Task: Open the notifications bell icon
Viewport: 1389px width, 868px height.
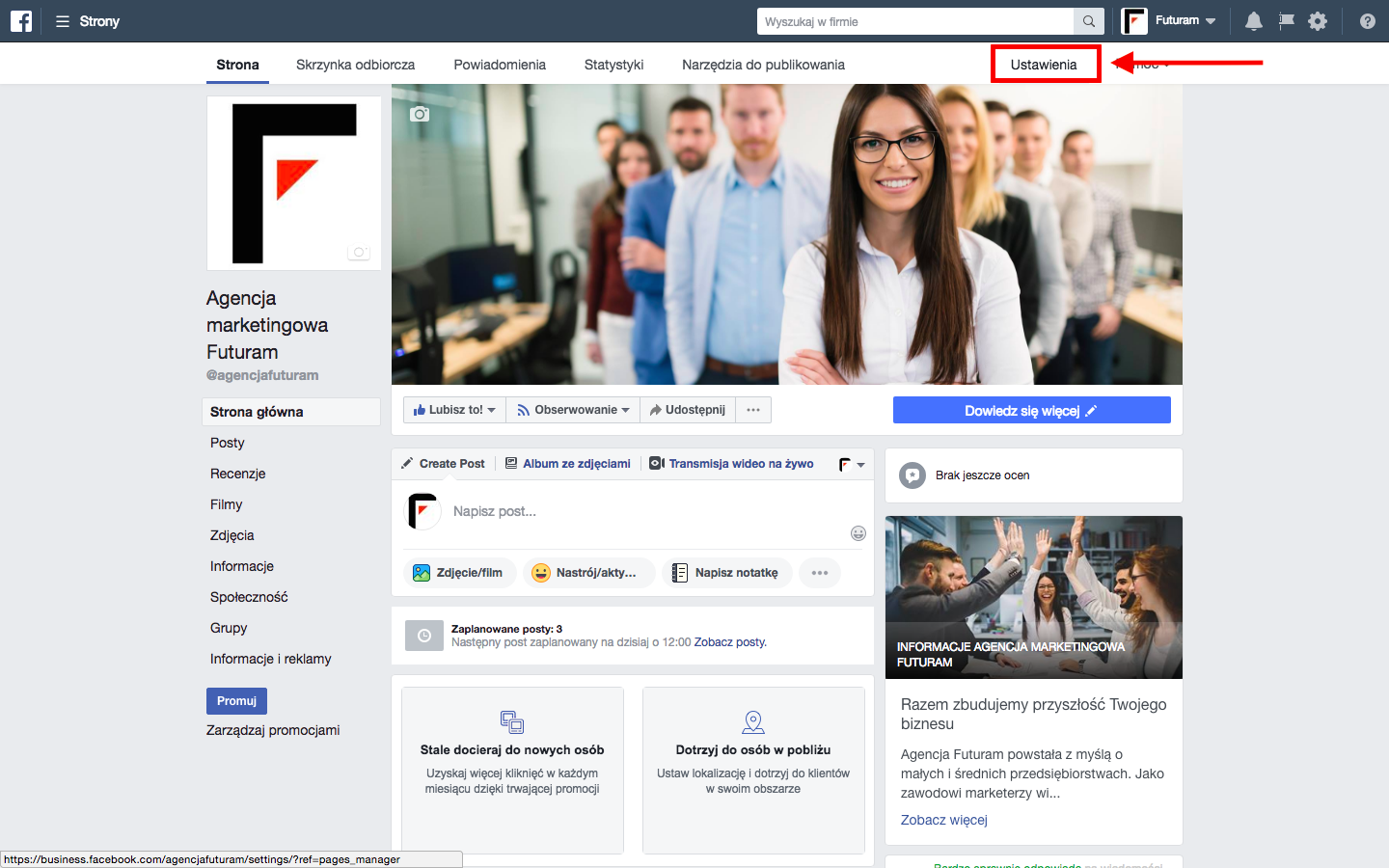Action: (x=1254, y=21)
